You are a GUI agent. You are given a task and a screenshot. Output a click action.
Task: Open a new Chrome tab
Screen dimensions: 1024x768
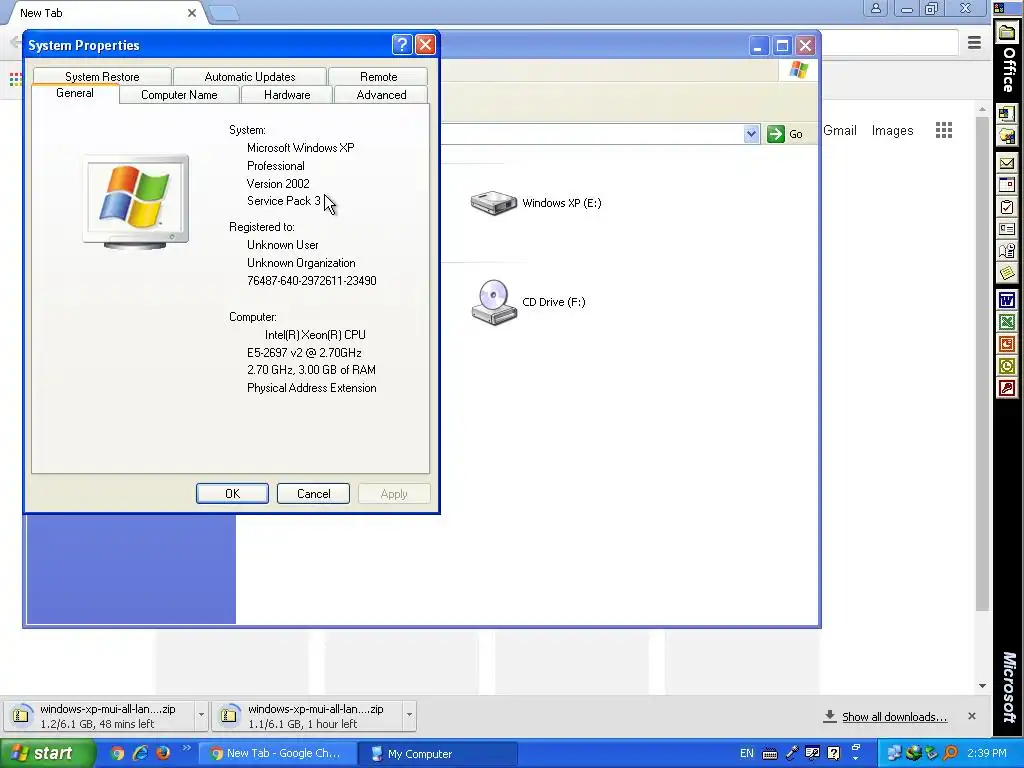tap(224, 13)
